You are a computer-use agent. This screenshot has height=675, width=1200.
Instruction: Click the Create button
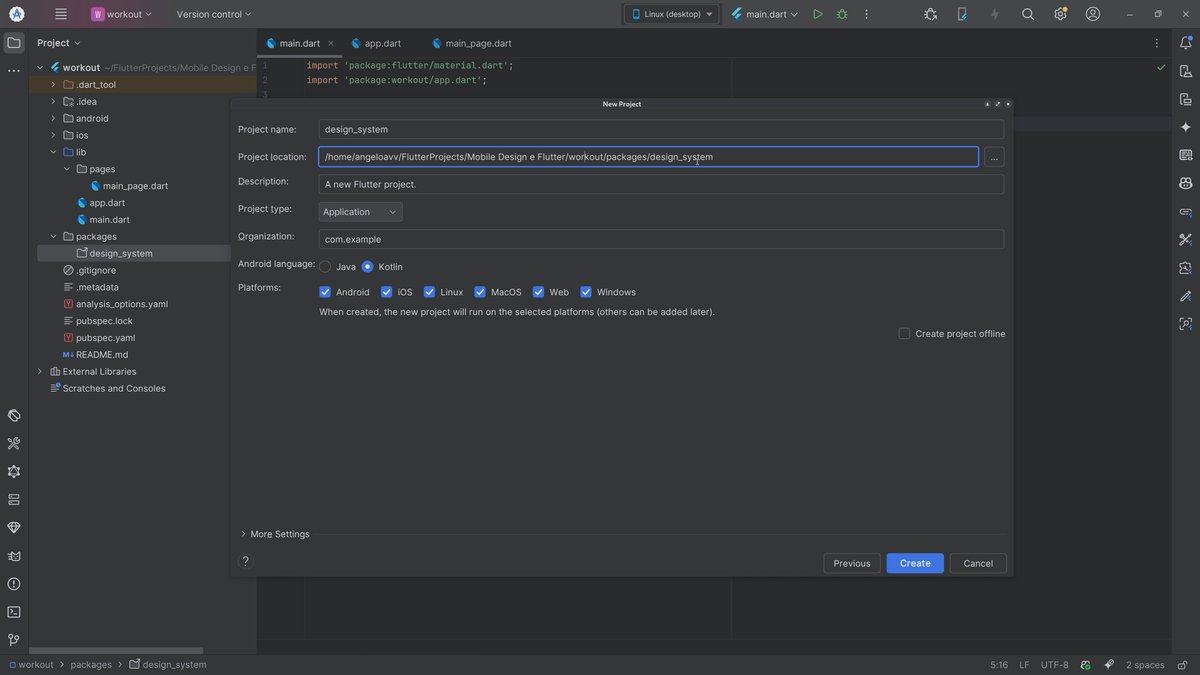click(x=914, y=563)
